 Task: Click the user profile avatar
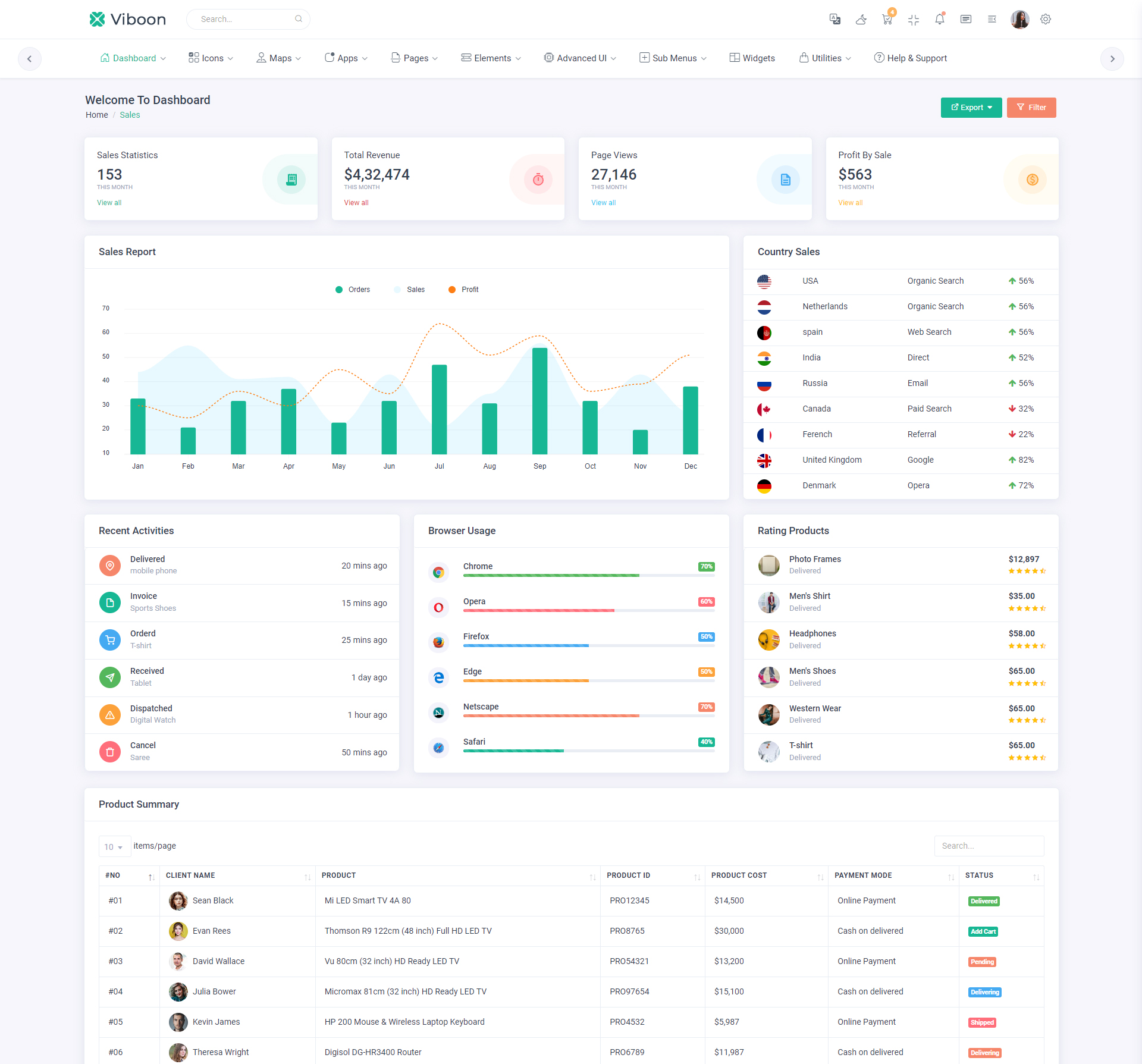click(x=1019, y=19)
